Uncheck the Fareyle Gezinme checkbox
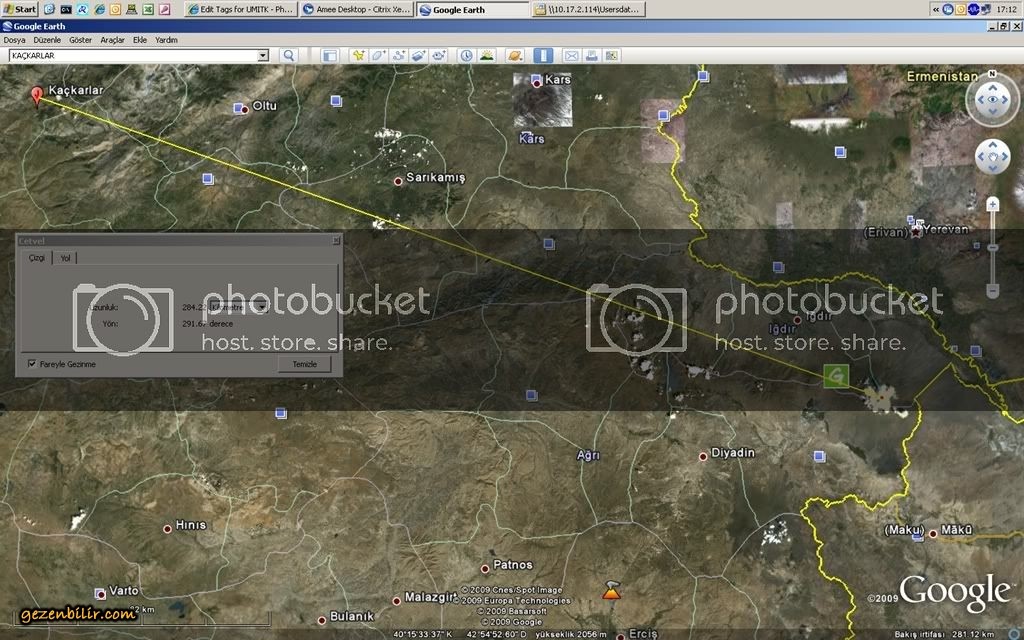 coord(32,364)
